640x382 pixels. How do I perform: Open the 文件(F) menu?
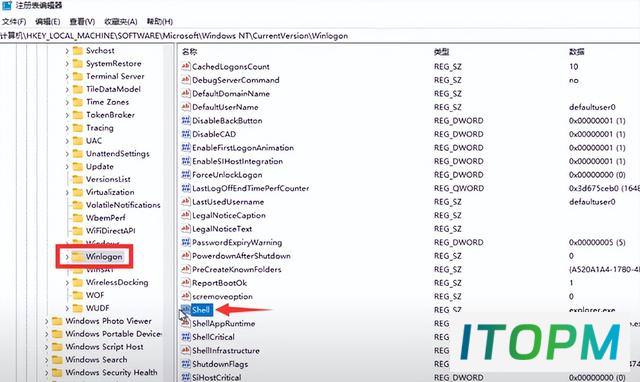pos(14,21)
